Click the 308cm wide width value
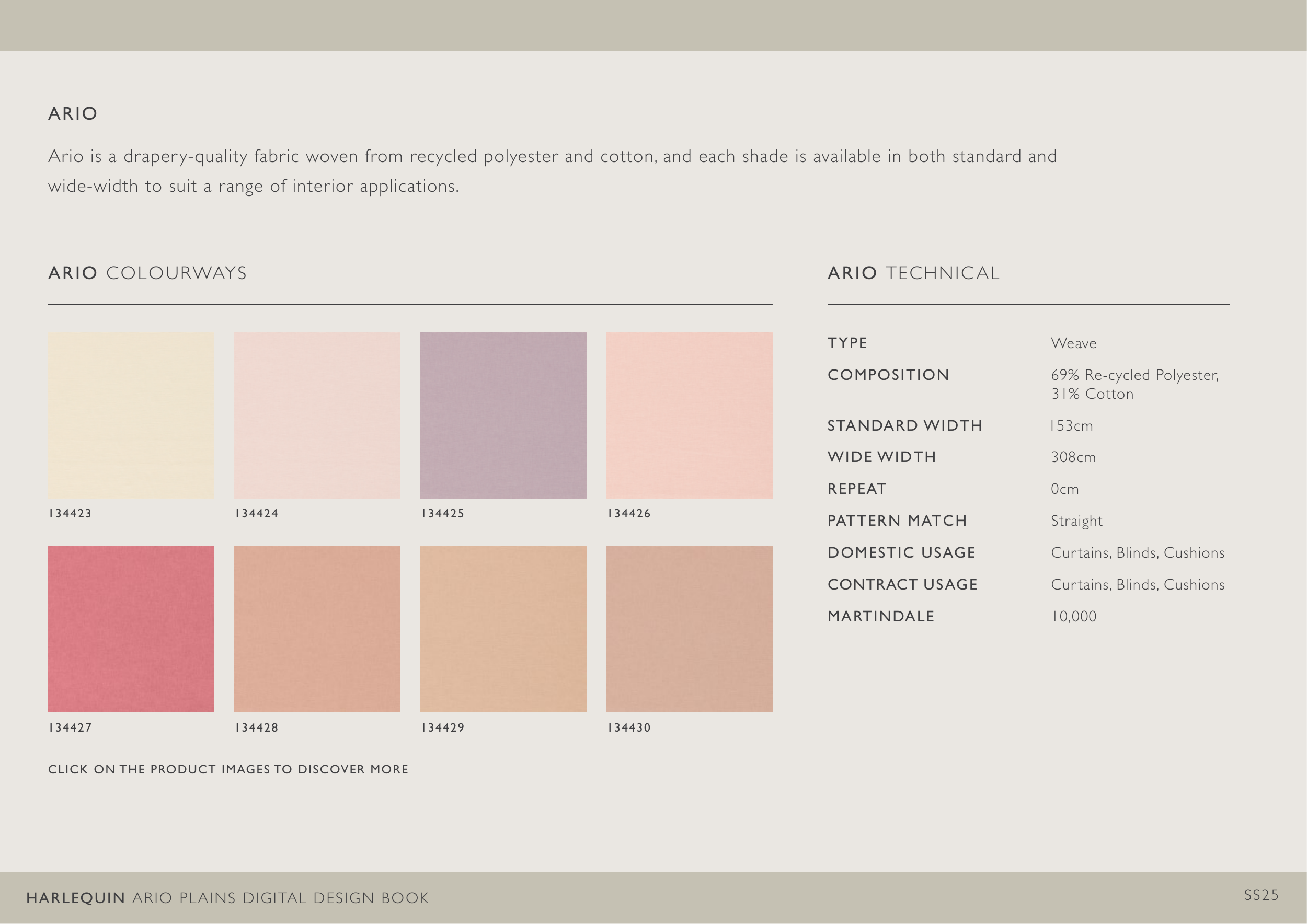The image size is (1307, 924). pos(1073,457)
